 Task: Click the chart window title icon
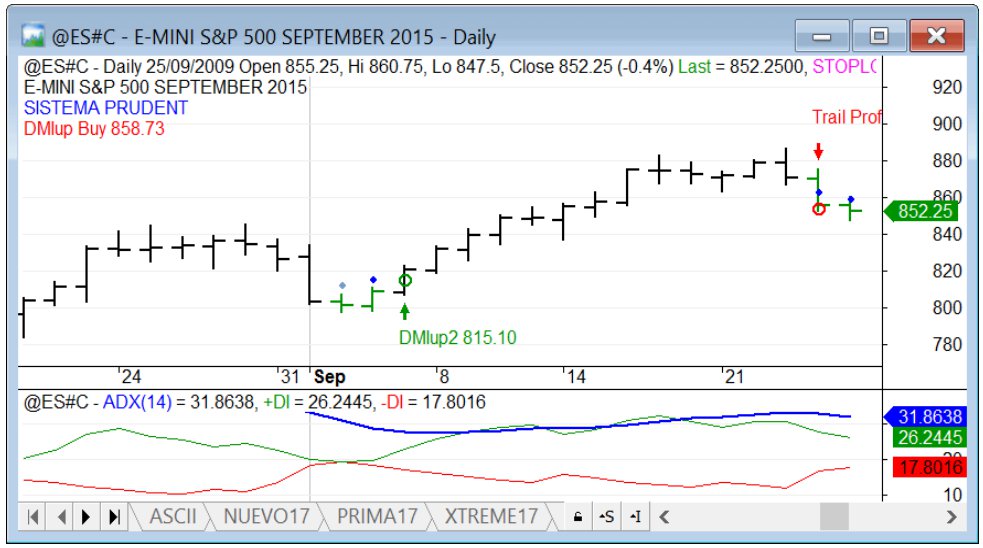click(33, 36)
